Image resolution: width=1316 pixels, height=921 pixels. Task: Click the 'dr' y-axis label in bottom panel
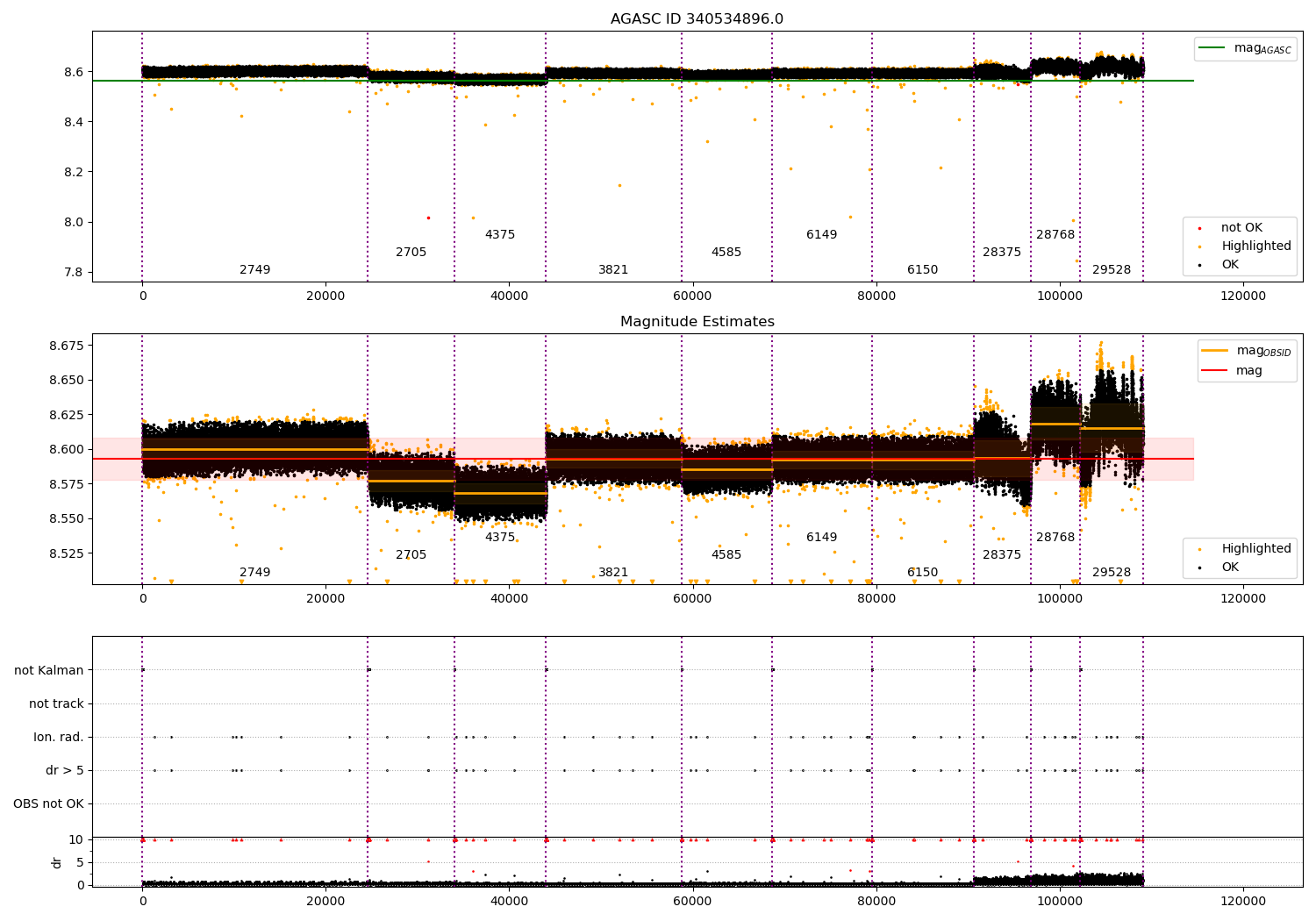(x=57, y=862)
